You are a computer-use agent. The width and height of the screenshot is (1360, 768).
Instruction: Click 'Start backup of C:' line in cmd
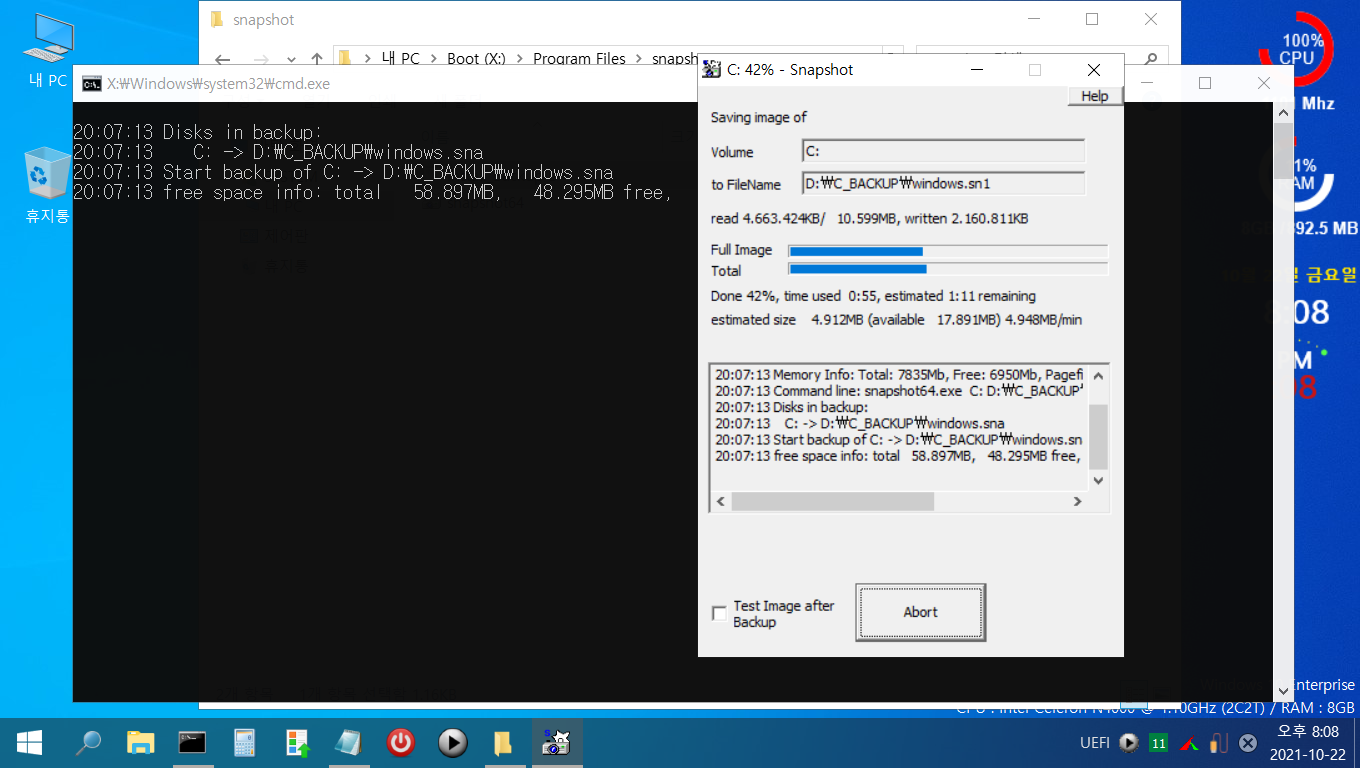[x=343, y=172]
